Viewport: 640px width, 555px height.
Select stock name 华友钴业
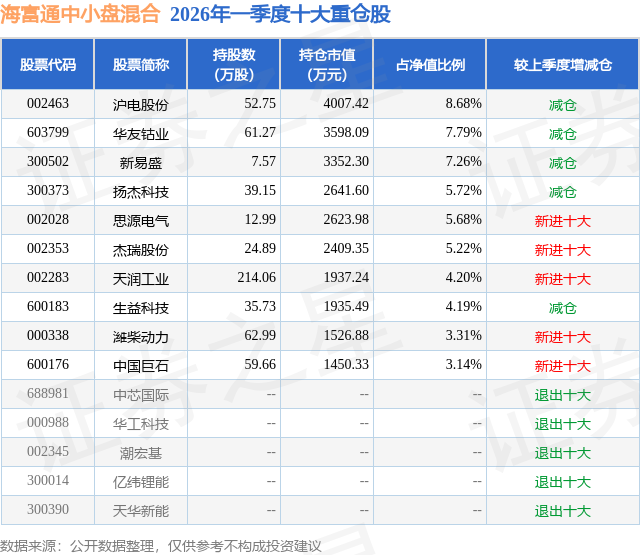pos(141,134)
